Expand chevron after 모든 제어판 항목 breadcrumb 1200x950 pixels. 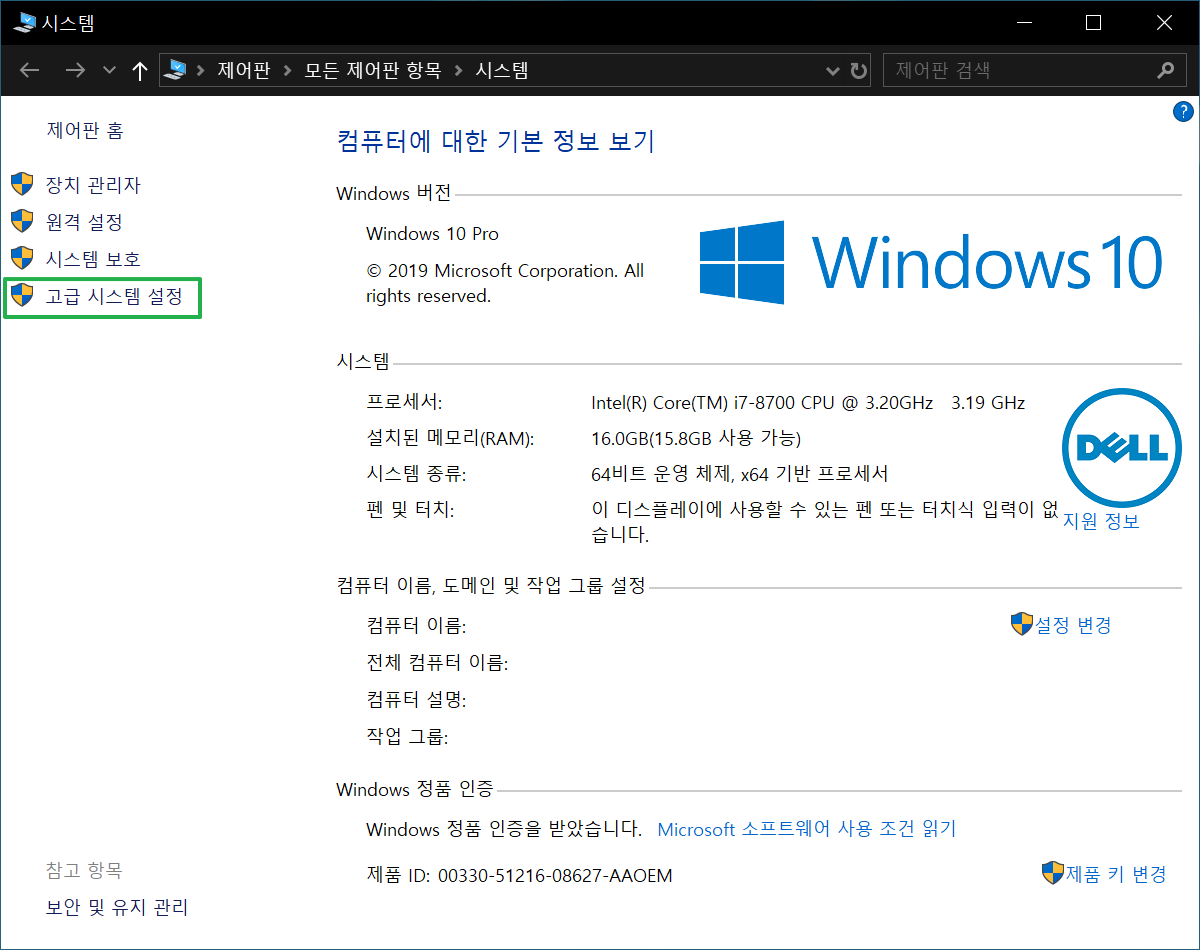point(459,70)
